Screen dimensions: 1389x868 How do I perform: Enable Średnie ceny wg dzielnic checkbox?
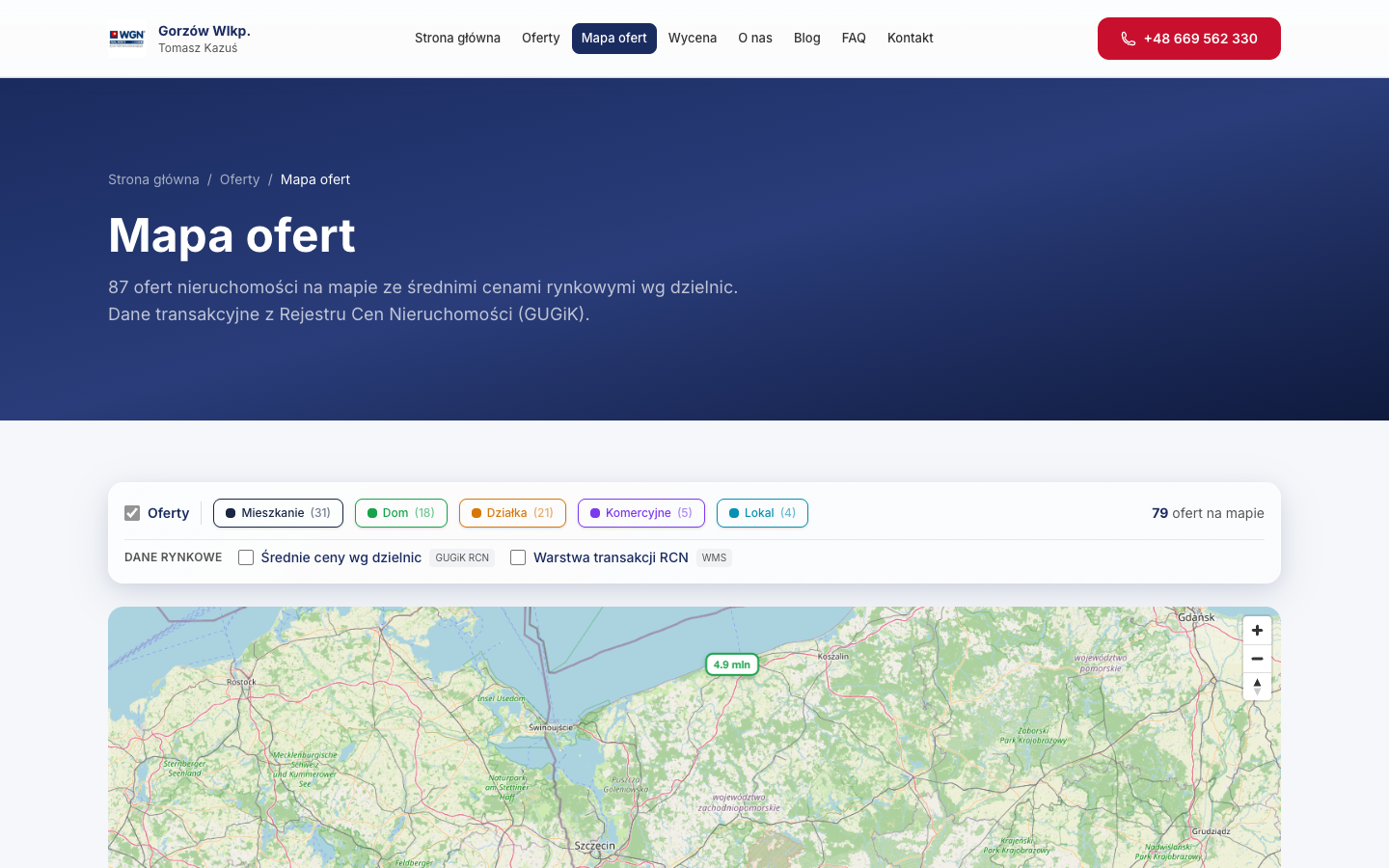pos(246,557)
